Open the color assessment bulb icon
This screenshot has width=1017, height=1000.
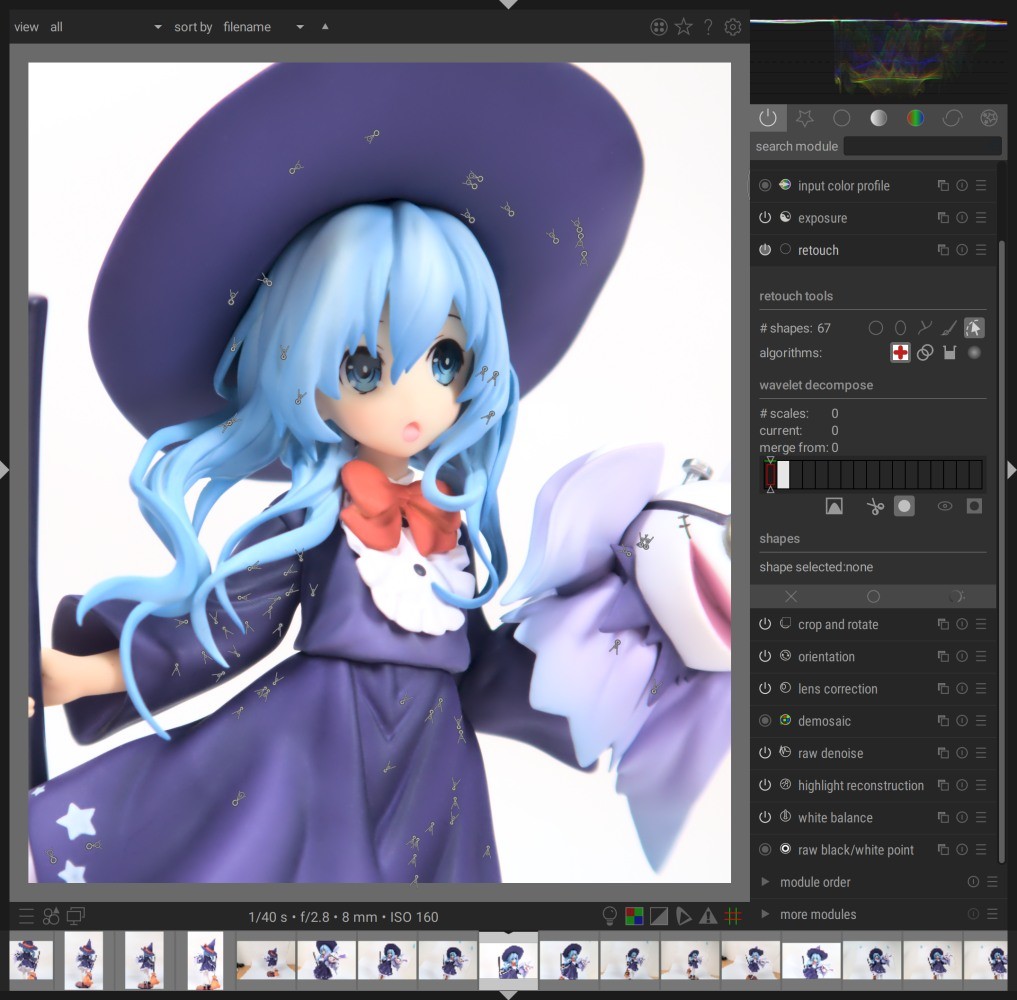pos(609,916)
